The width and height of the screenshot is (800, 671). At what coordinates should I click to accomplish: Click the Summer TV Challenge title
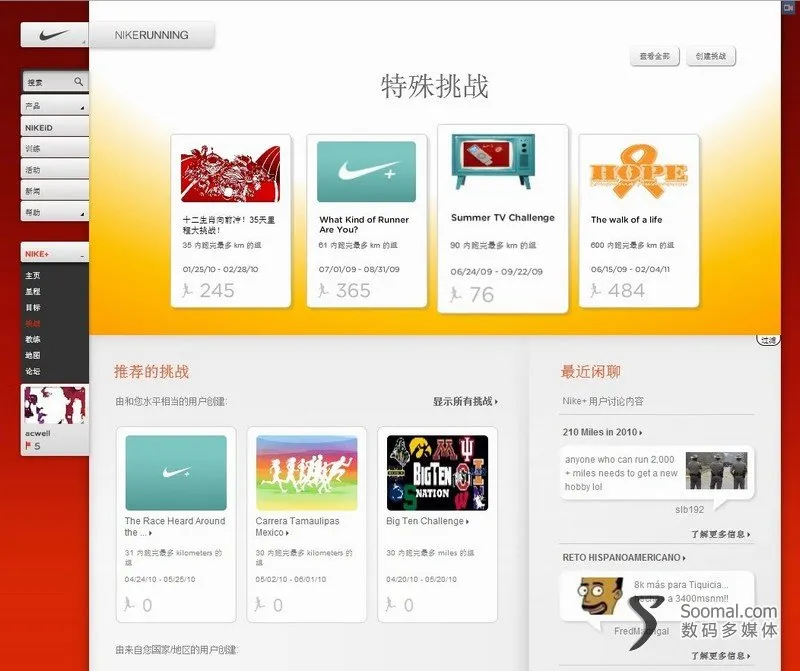[503, 217]
